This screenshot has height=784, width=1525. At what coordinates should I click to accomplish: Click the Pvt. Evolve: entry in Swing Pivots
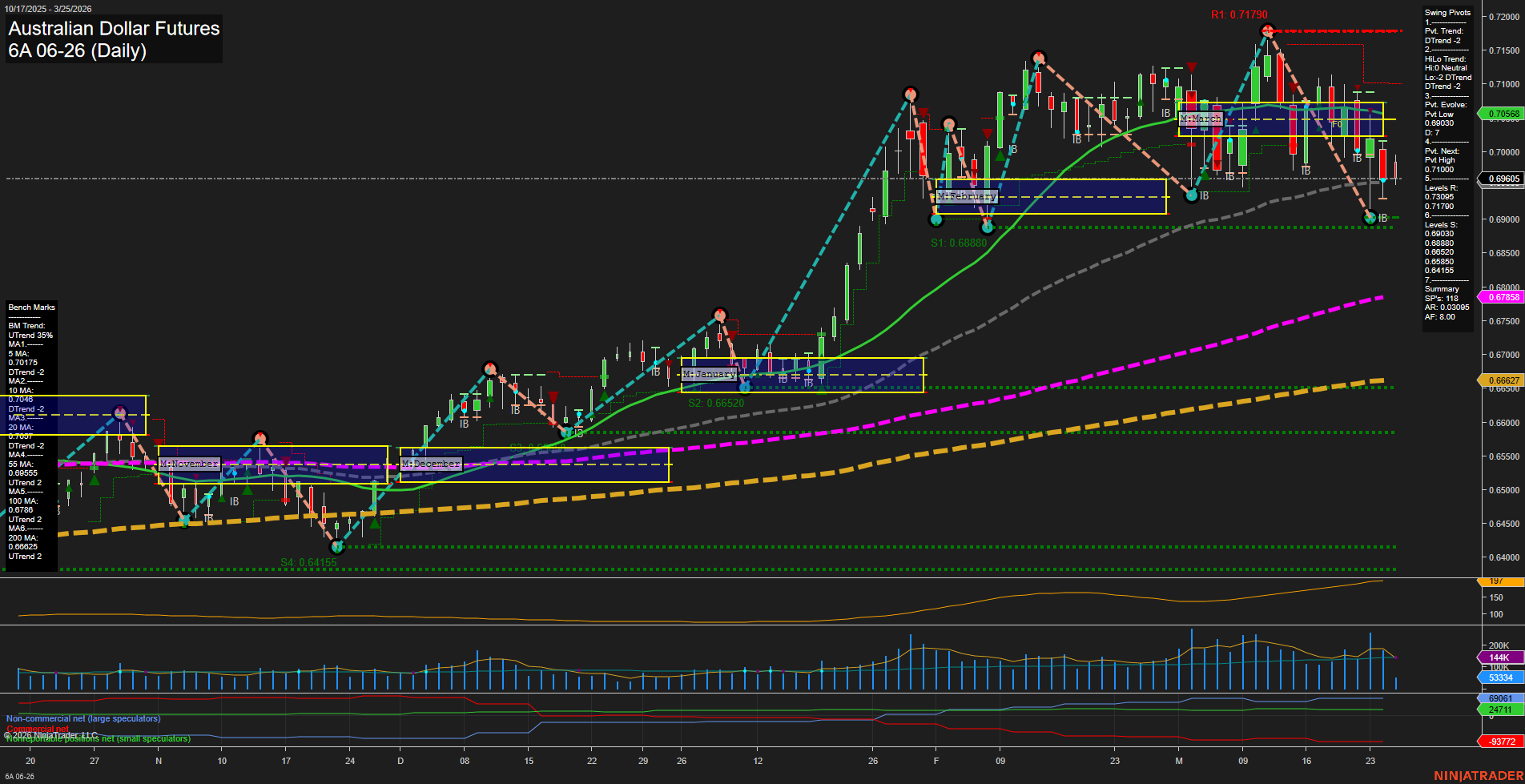pos(1445,105)
